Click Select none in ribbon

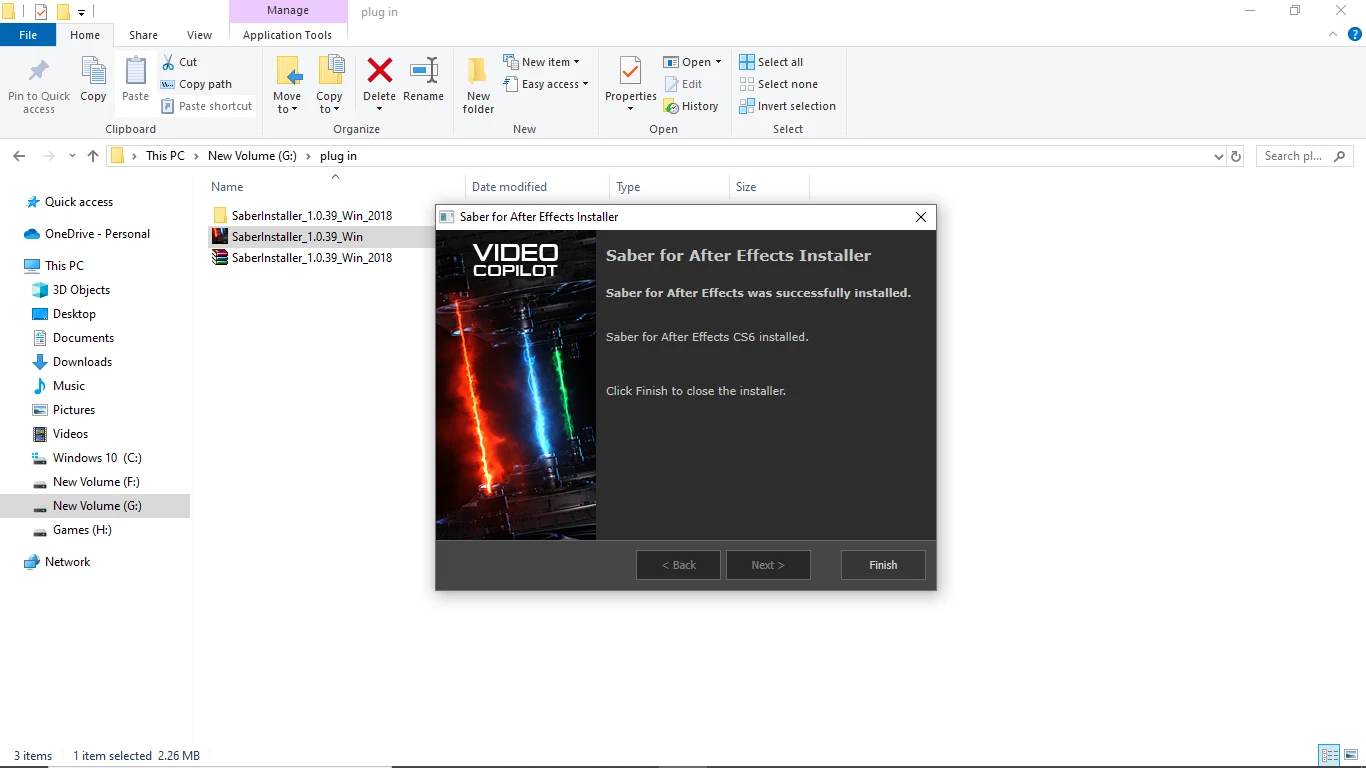click(x=778, y=84)
